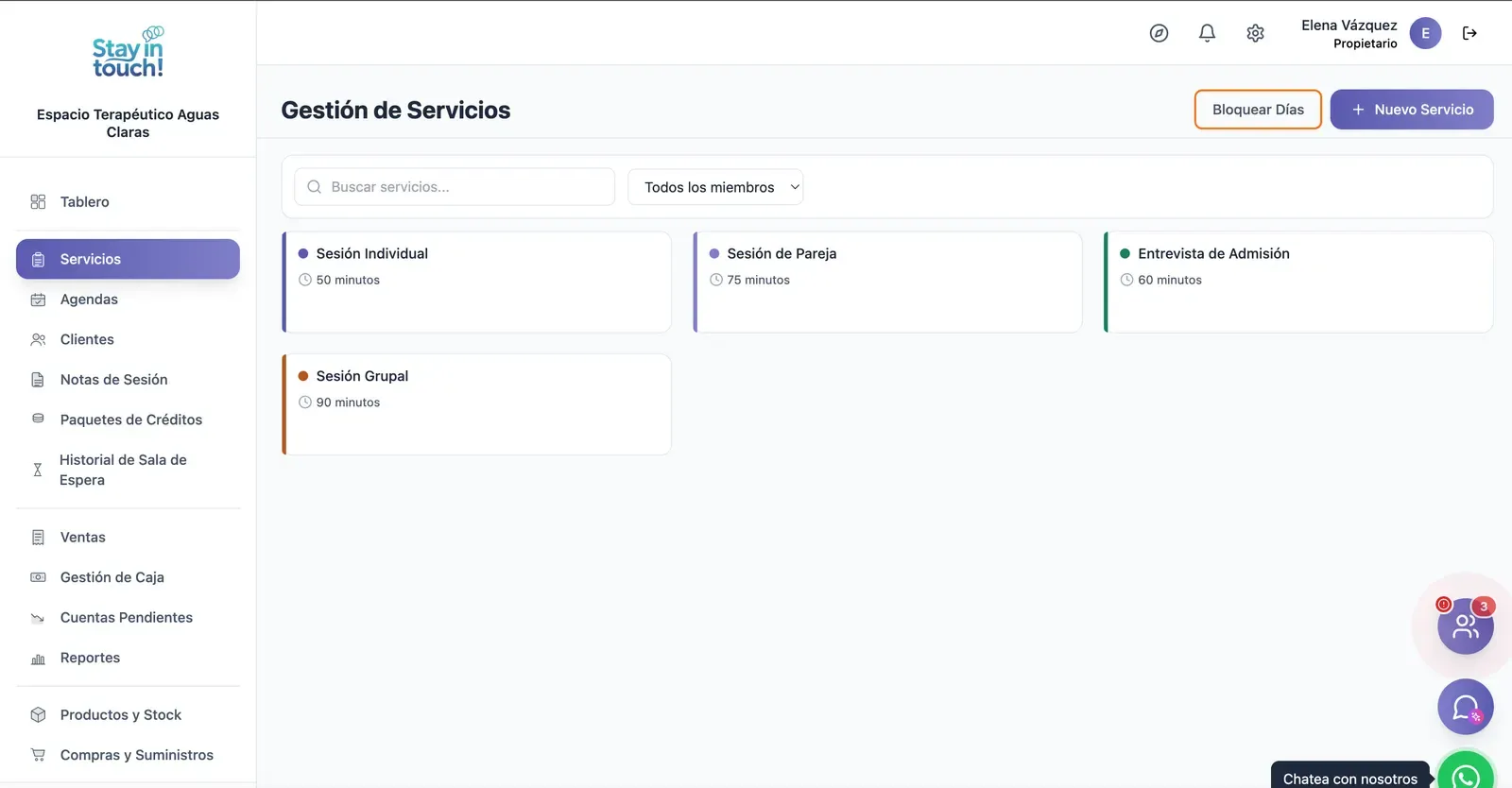Click the Stay in touch logo
This screenshot has height=788, width=1512.
pos(128,53)
